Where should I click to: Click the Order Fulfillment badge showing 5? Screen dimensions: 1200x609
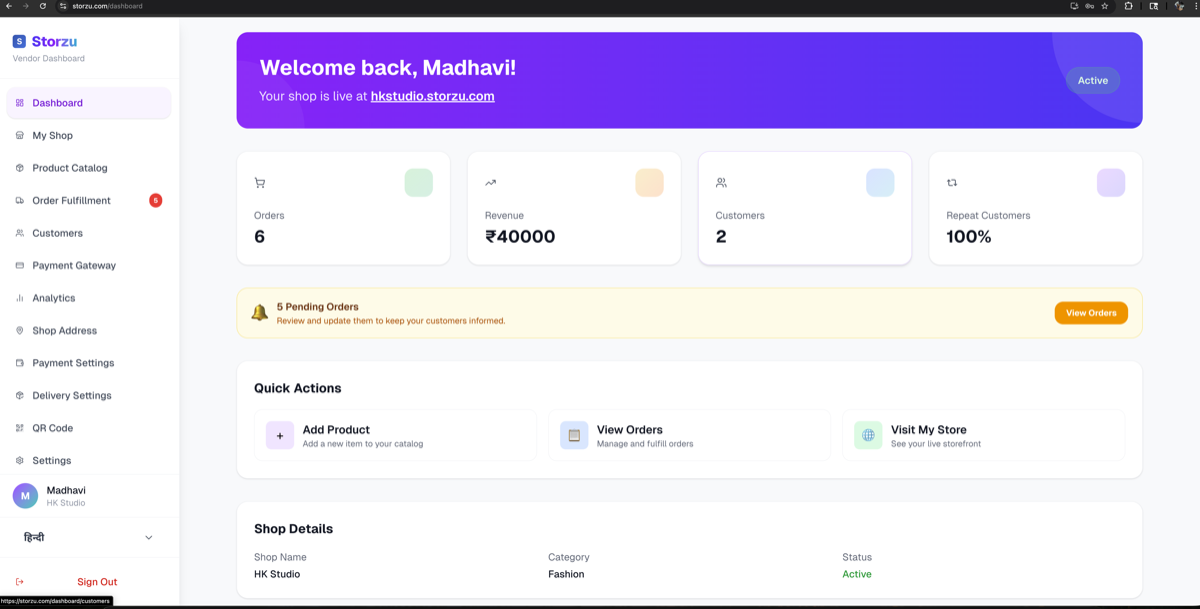pyautogui.click(x=155, y=200)
